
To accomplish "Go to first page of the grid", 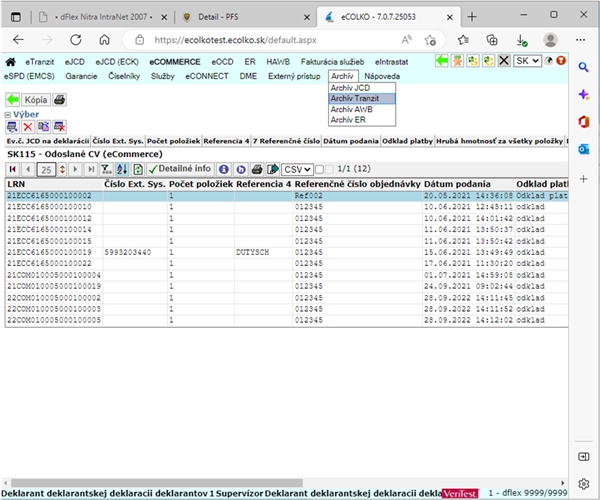I will pyautogui.click(x=13, y=169).
